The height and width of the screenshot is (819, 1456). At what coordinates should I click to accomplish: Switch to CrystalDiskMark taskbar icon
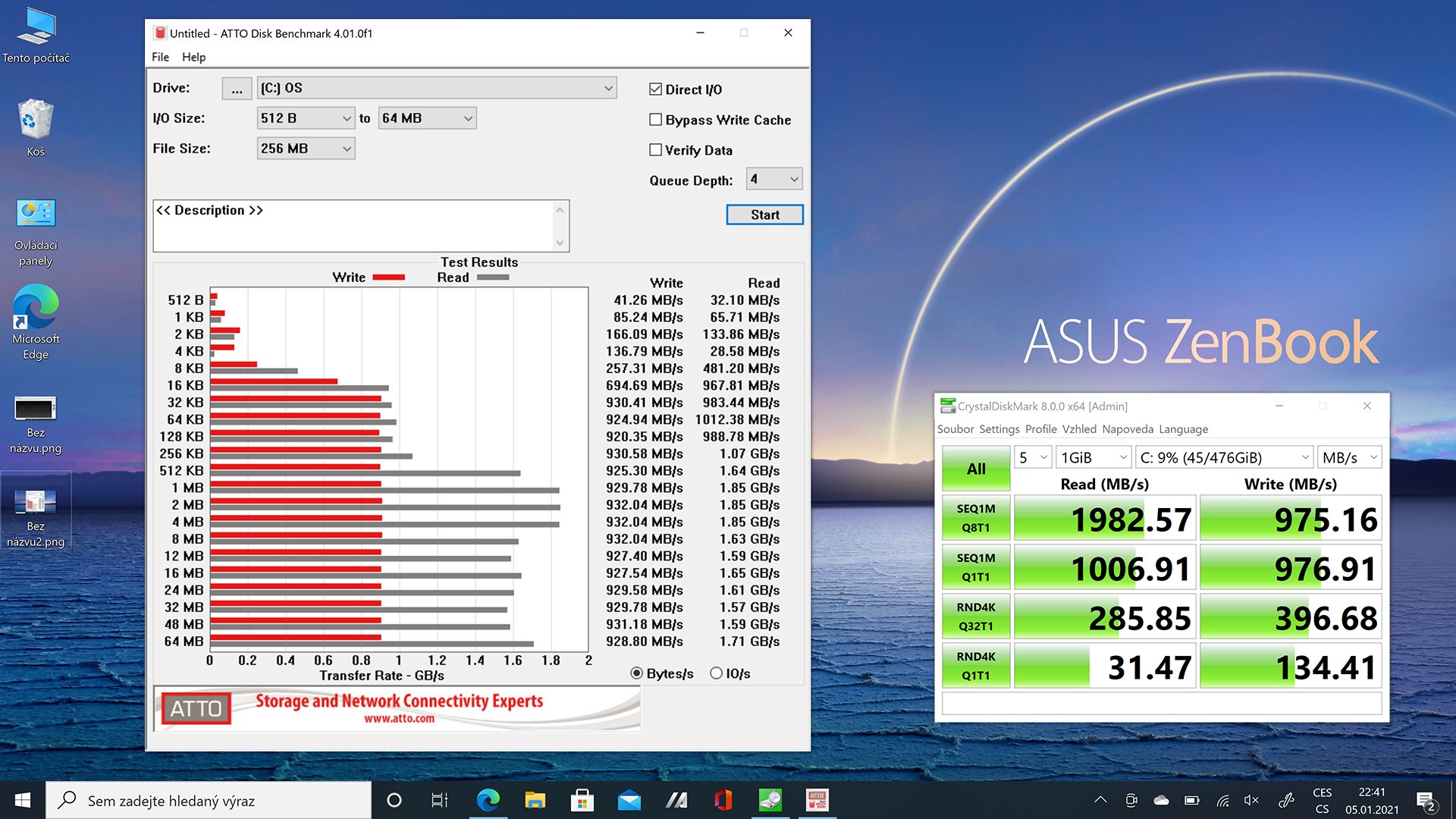pos(770,800)
